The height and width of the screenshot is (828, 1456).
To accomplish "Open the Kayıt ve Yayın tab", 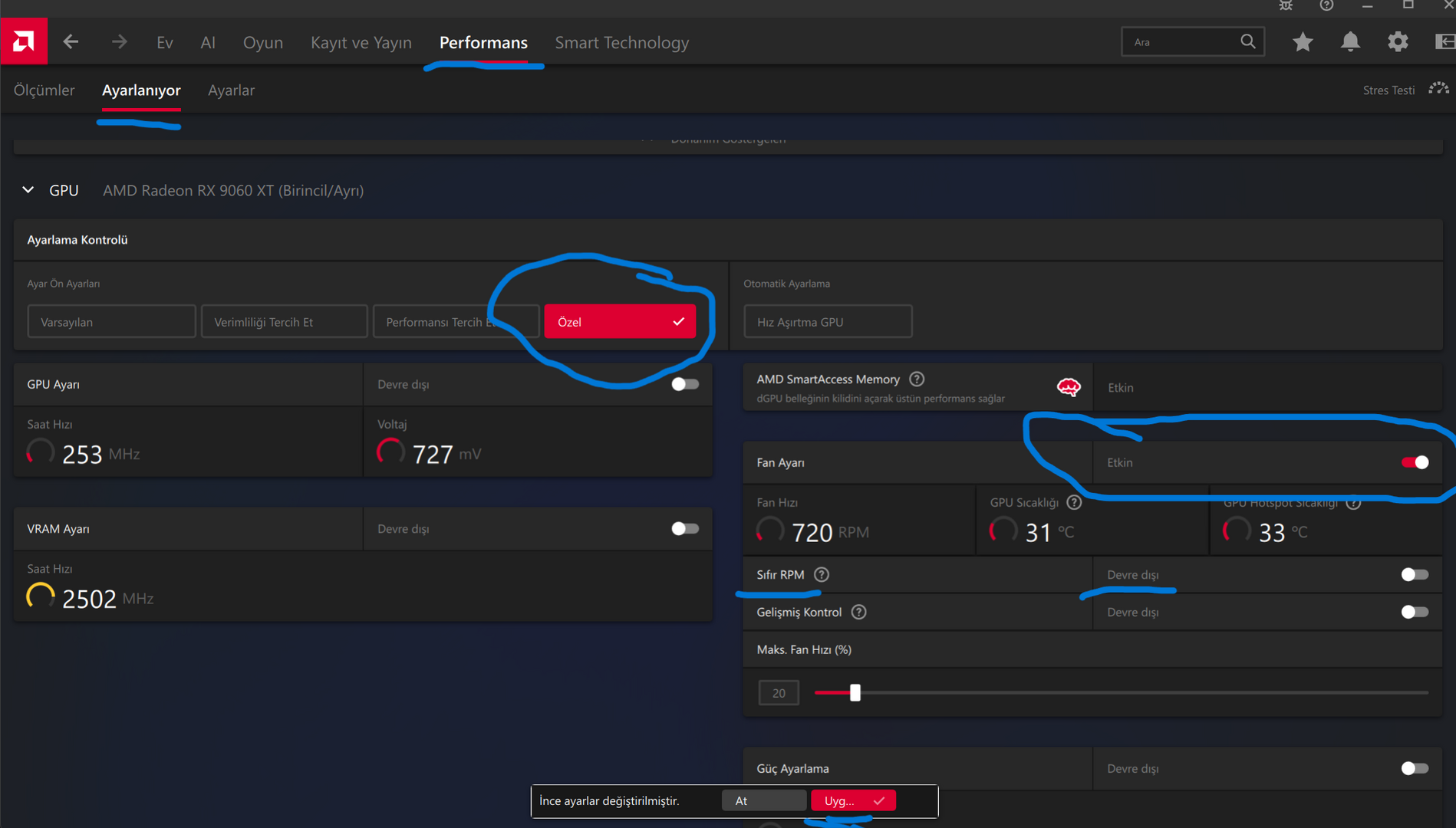I will point(361,42).
